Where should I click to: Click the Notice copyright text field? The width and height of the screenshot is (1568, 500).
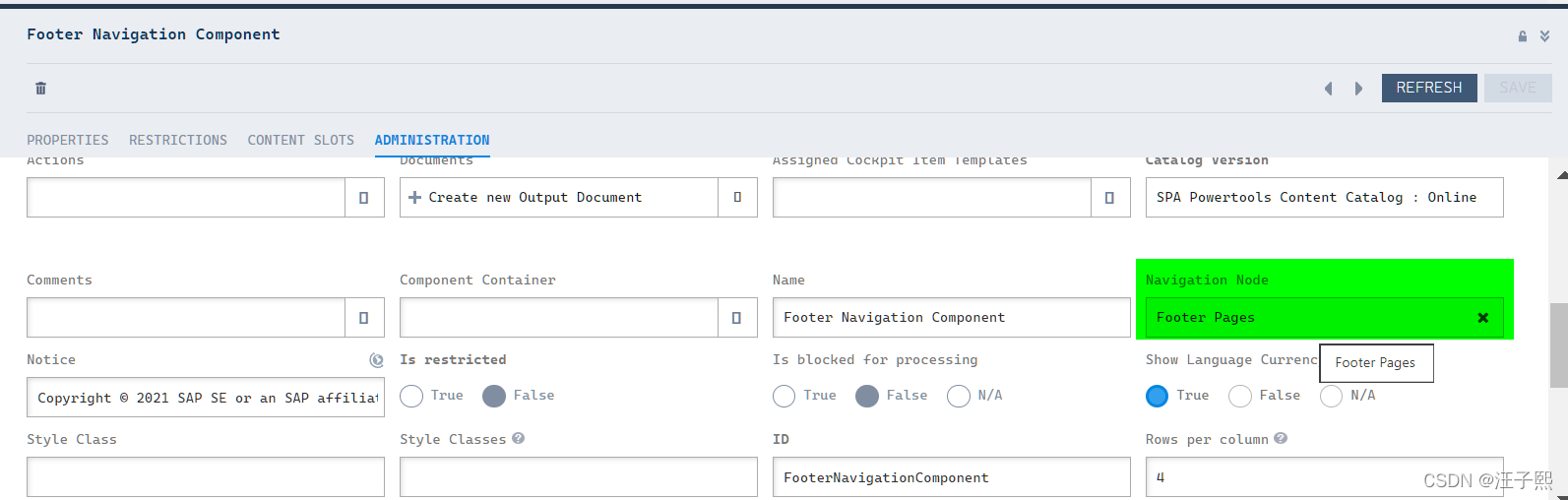click(206, 398)
